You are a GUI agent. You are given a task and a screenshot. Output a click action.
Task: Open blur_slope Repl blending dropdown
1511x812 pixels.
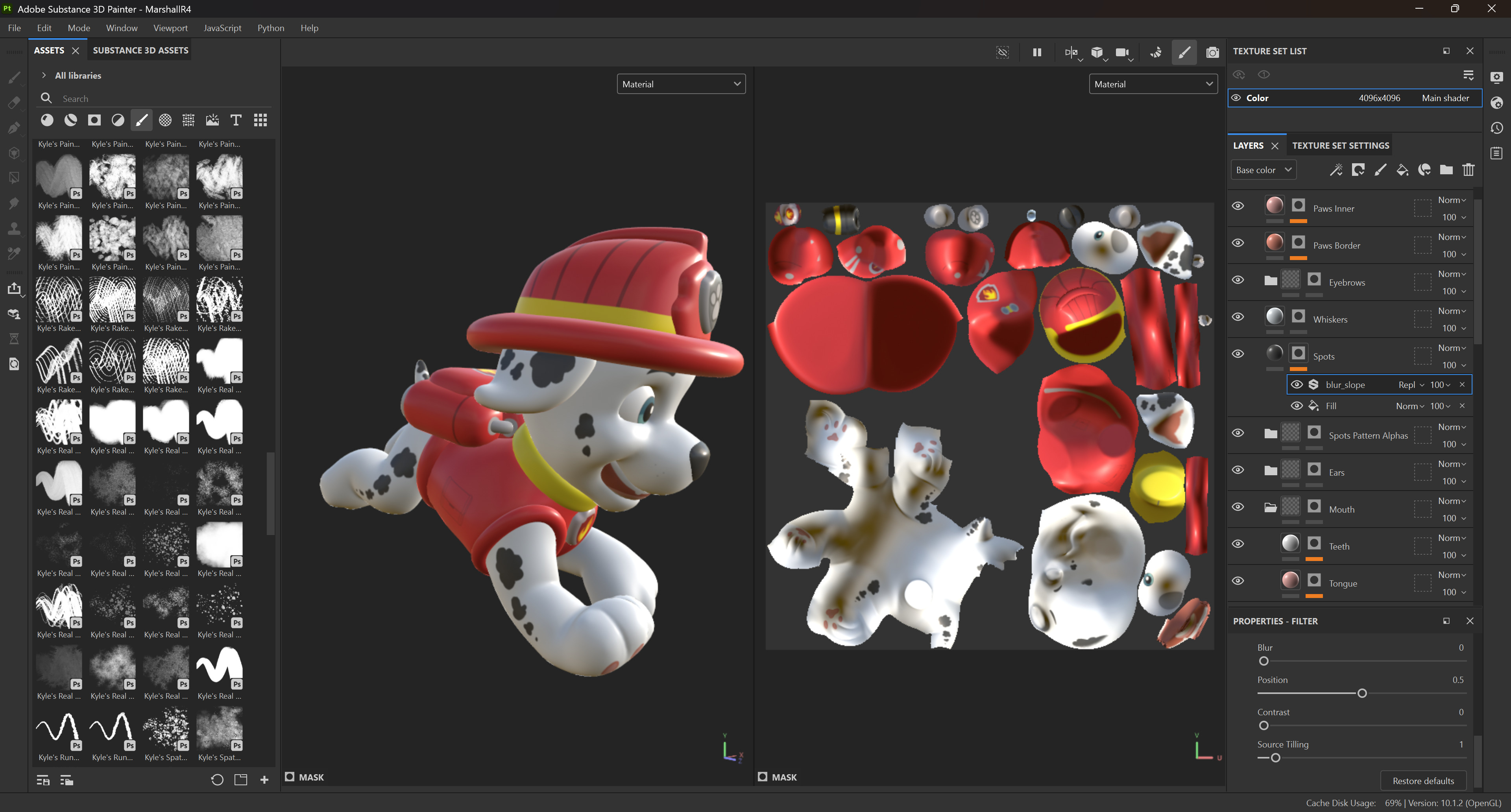(1411, 385)
